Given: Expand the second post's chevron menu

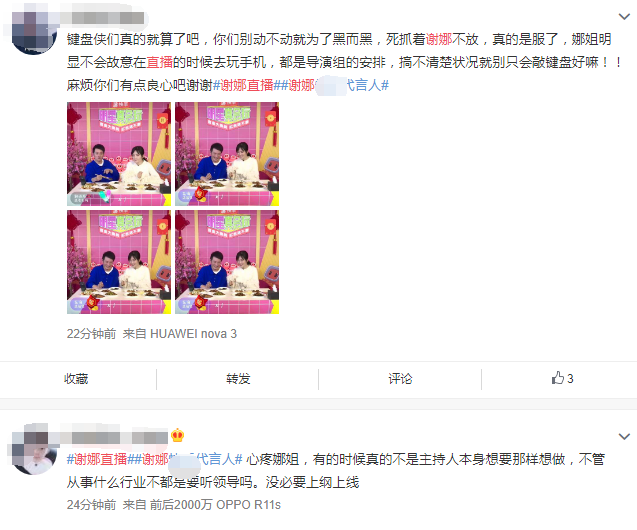Looking at the screenshot, I should (x=624, y=437).
